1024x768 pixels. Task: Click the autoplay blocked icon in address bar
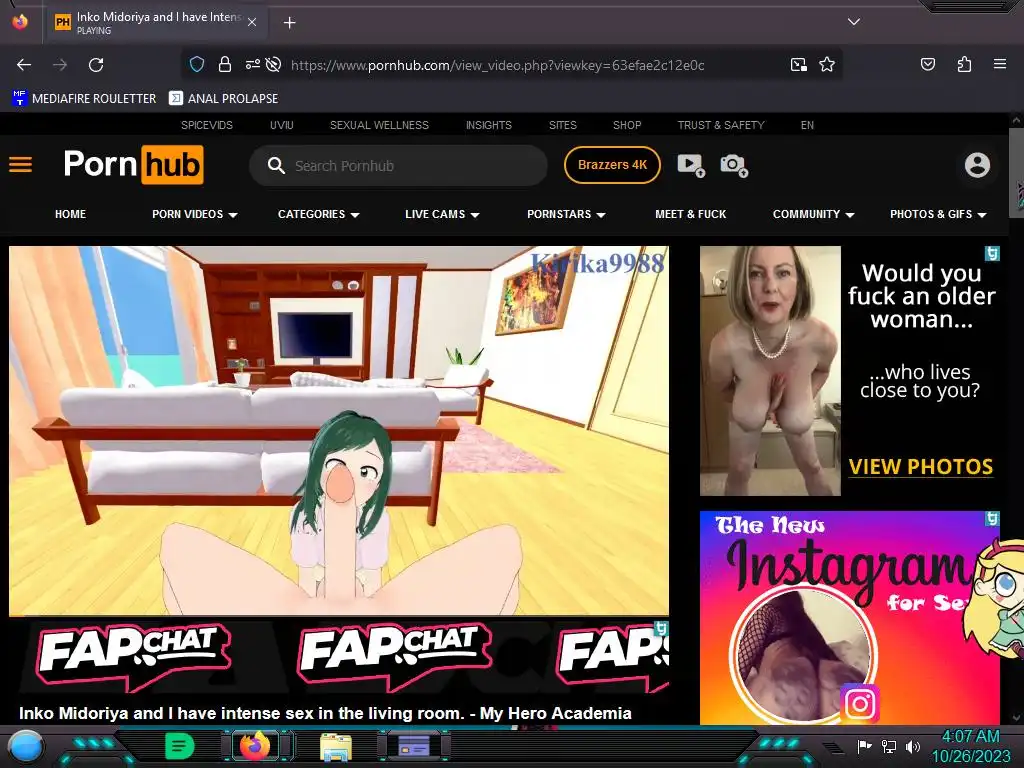274,65
